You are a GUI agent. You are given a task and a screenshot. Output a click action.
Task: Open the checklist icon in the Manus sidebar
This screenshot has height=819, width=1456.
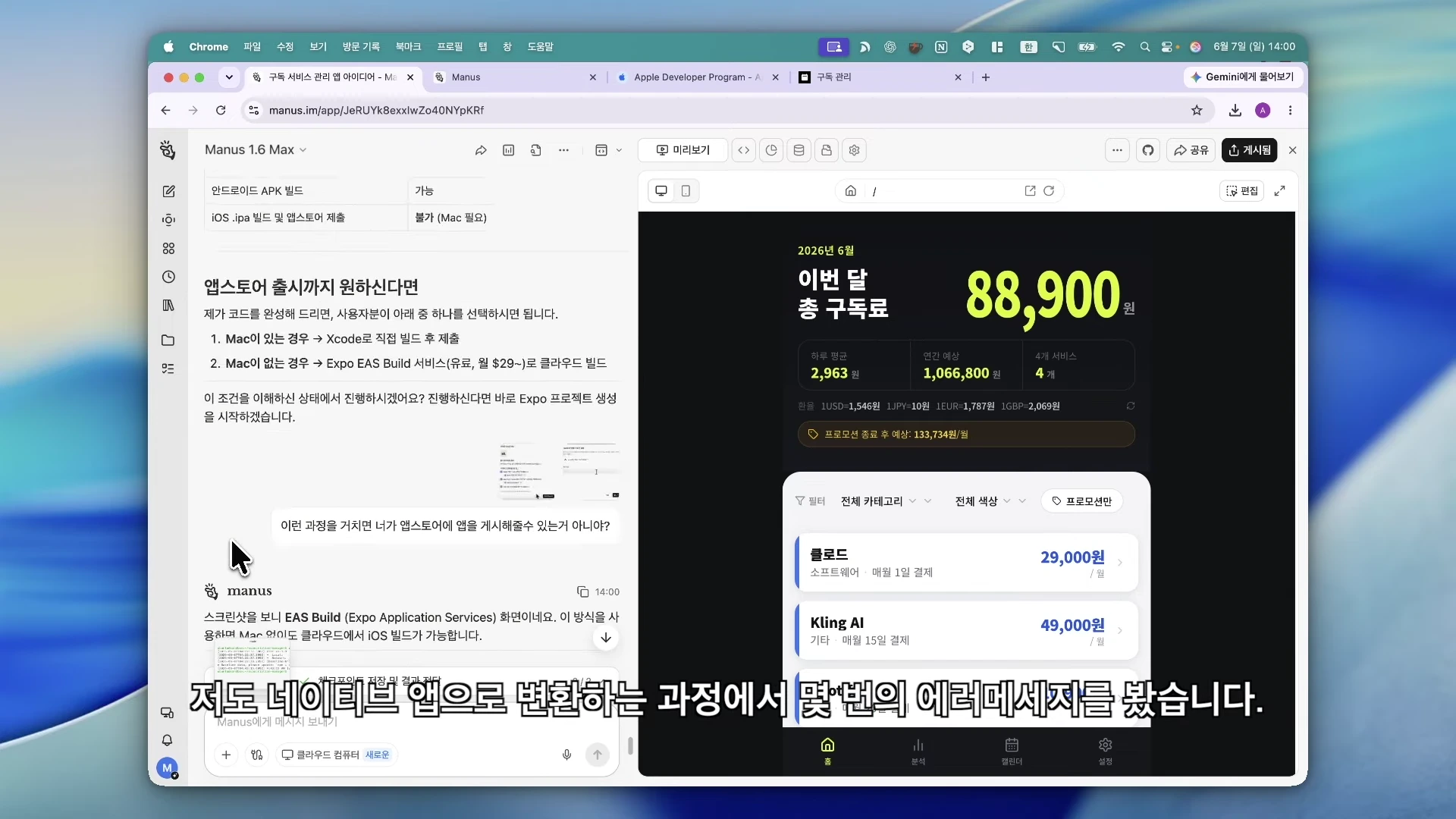[168, 369]
